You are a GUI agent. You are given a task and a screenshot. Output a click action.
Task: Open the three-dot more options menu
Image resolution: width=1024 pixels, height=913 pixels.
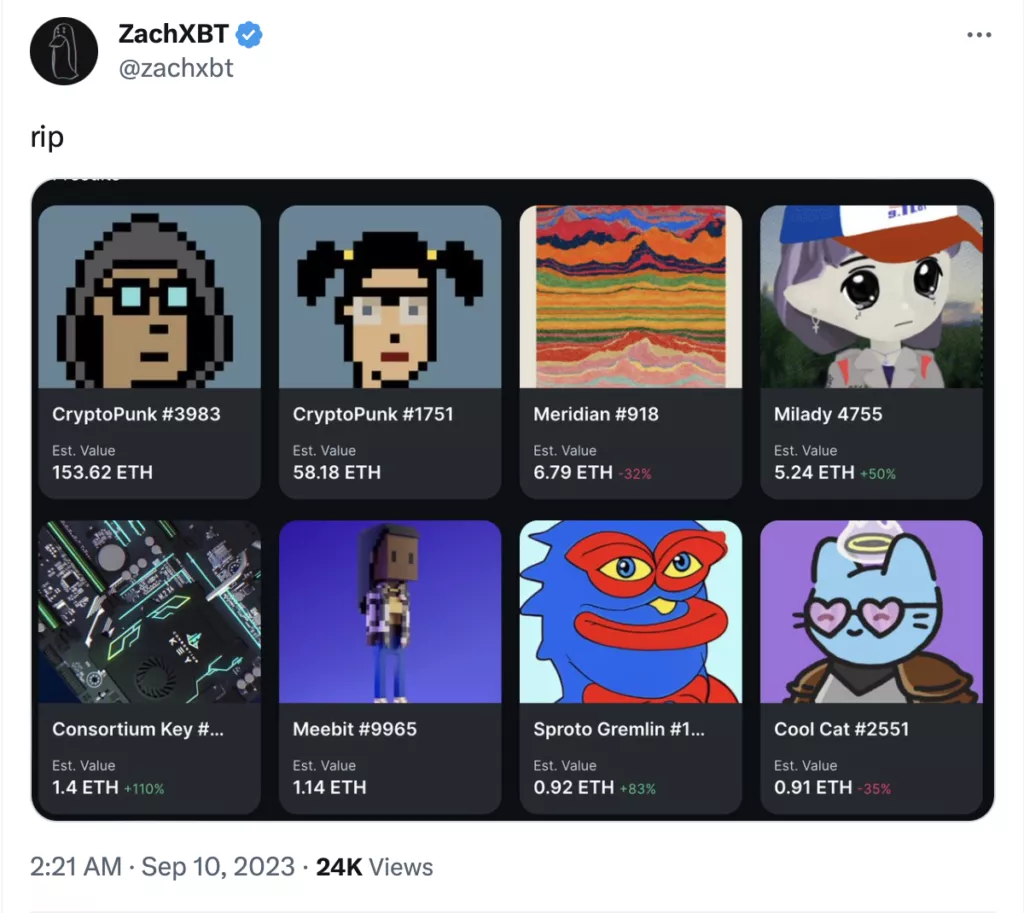[979, 35]
